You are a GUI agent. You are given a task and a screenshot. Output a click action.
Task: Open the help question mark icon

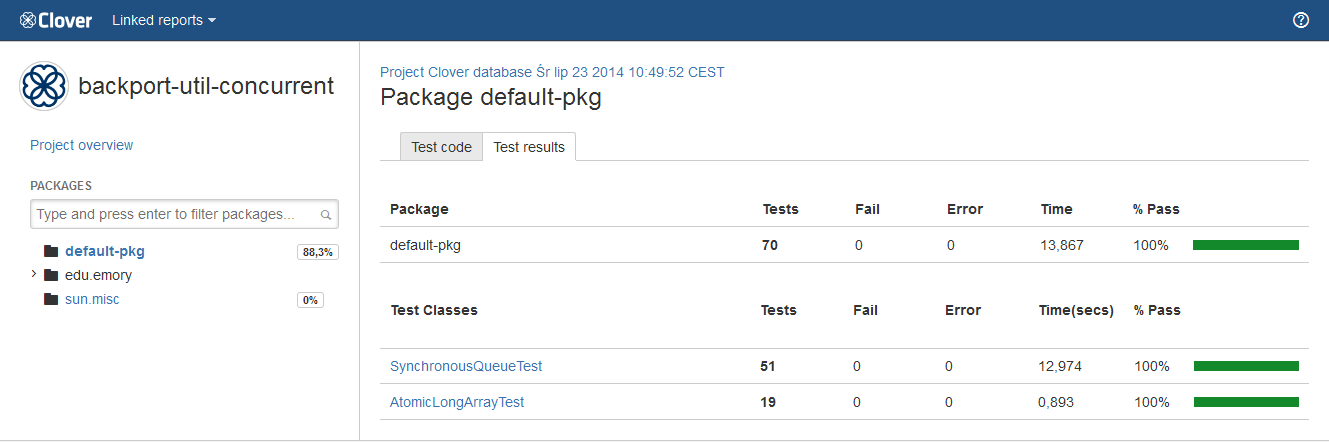pos(1301,20)
